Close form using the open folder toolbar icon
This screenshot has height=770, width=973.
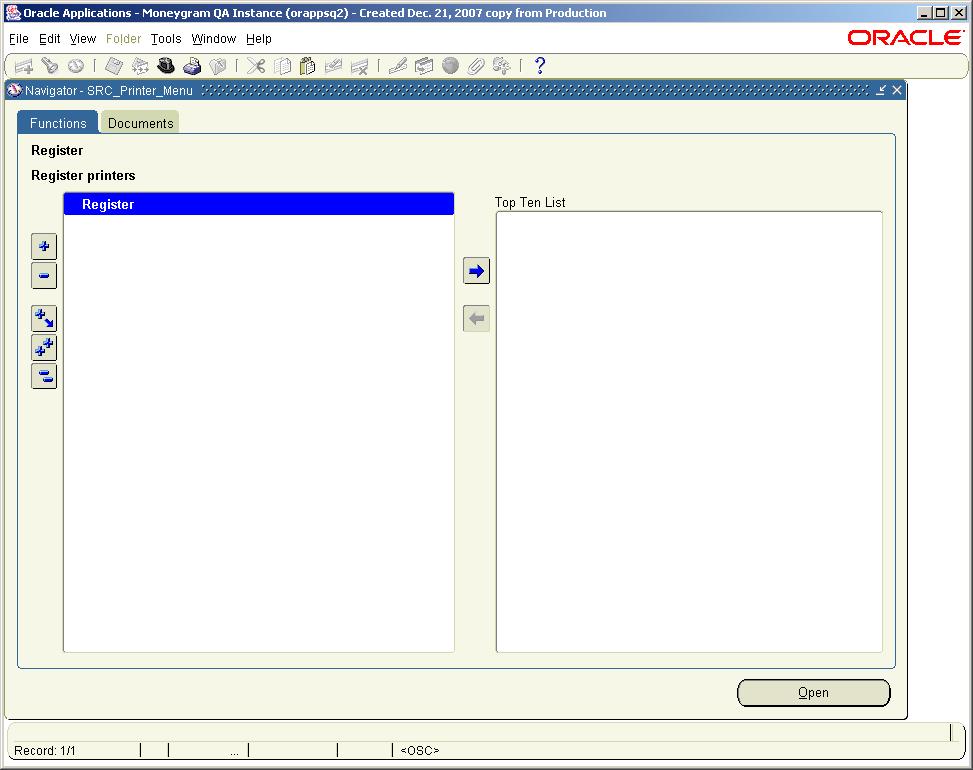point(219,65)
